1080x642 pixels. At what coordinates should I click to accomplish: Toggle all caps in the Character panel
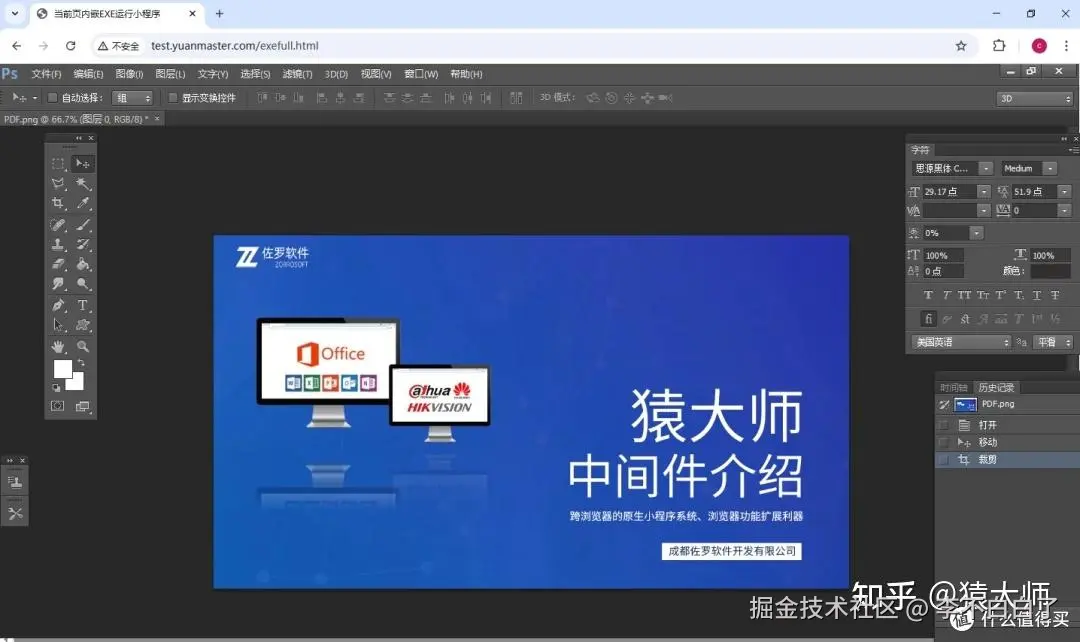coord(964,296)
